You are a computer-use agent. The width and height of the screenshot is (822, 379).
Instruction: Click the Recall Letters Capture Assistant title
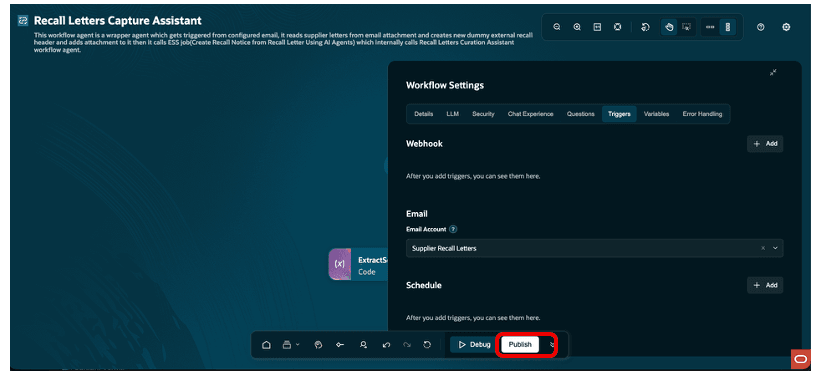click(x=117, y=21)
